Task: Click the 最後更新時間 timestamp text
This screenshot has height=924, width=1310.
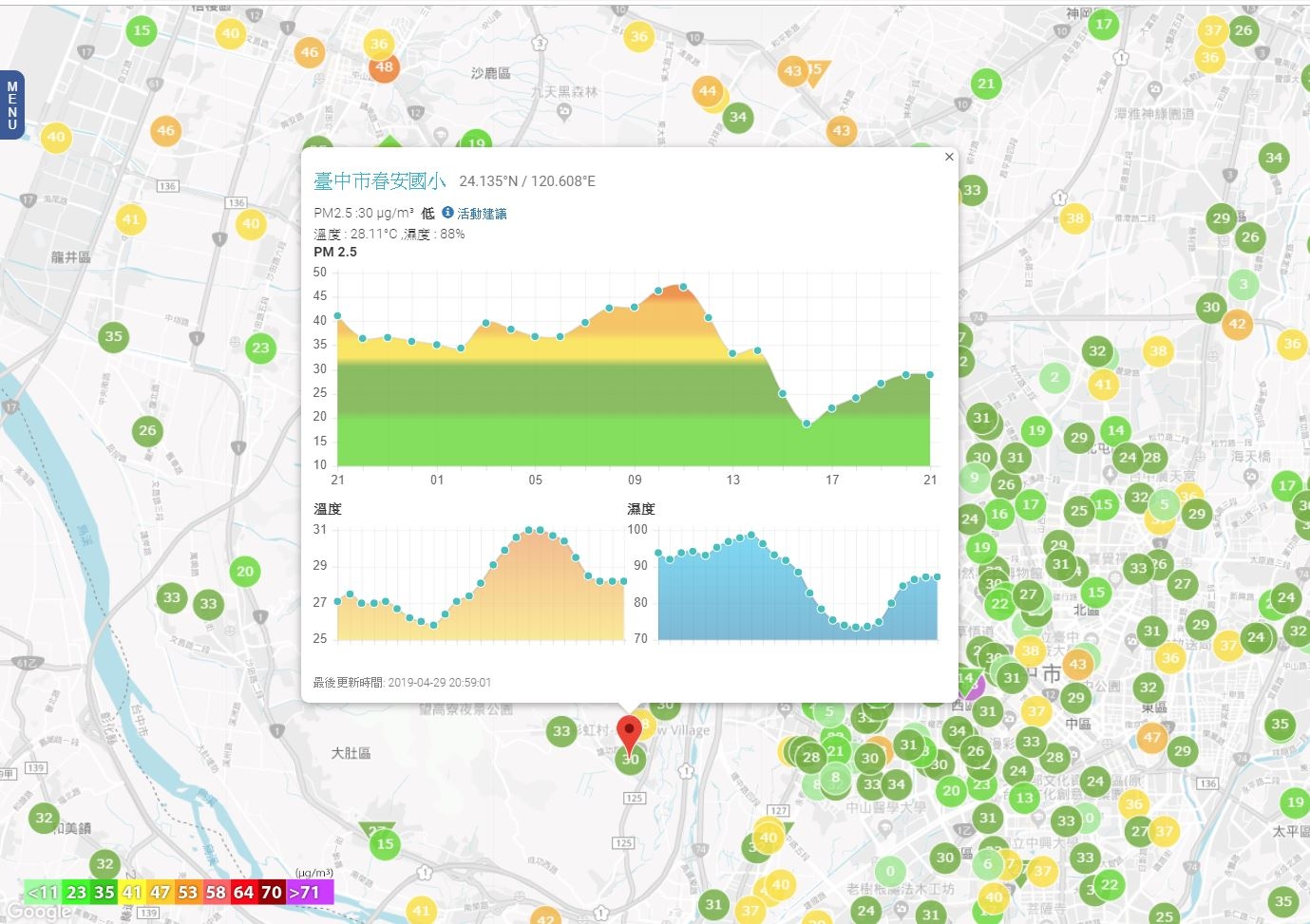Action: 402,682
